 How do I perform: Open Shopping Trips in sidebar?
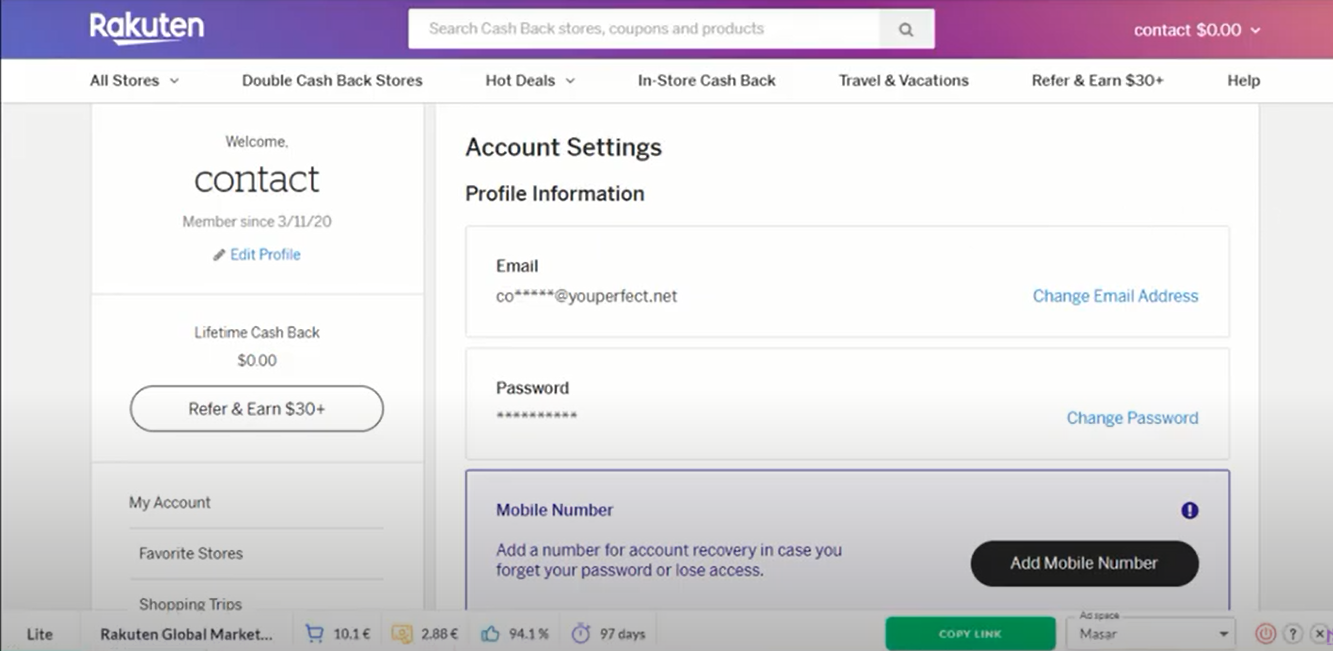coord(190,604)
